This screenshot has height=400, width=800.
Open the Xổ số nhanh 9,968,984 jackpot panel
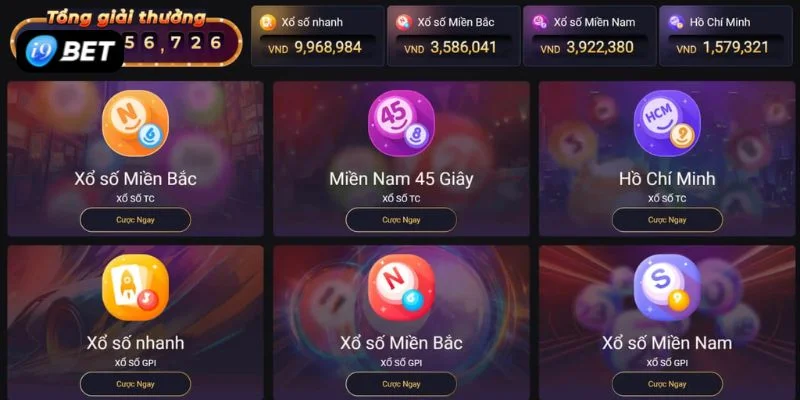pyautogui.click(x=317, y=36)
